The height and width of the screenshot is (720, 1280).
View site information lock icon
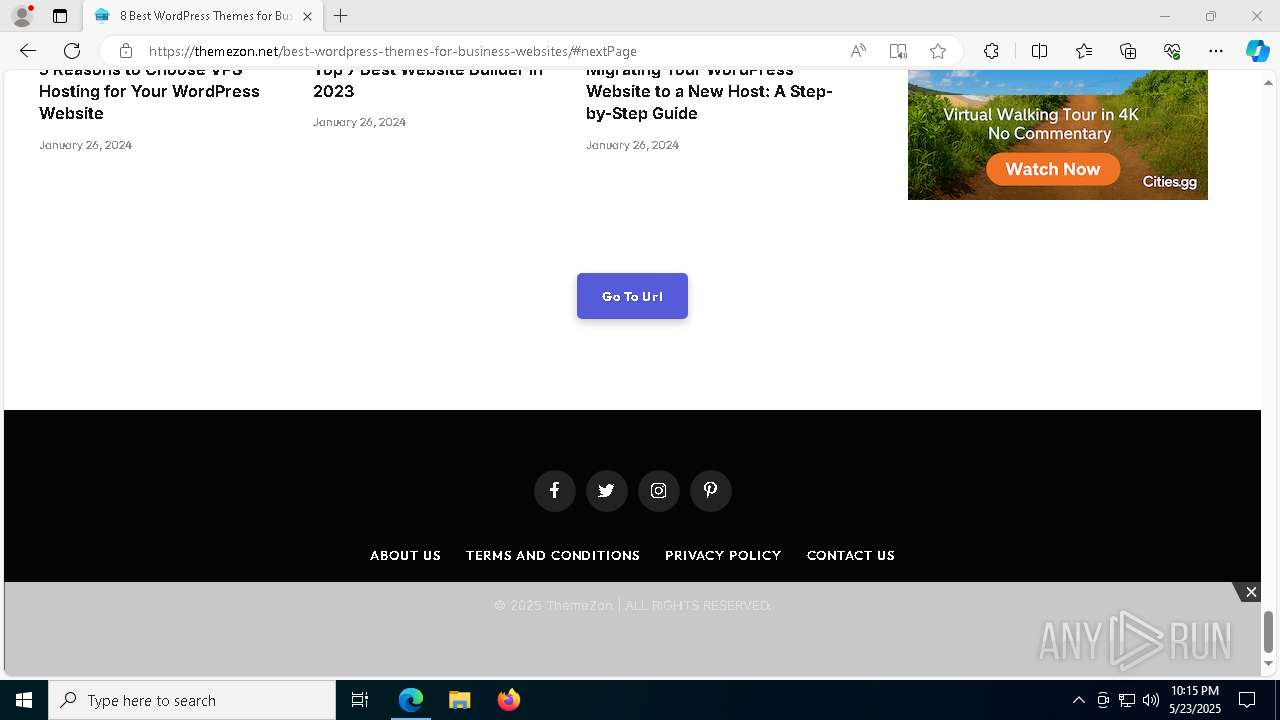(125, 51)
